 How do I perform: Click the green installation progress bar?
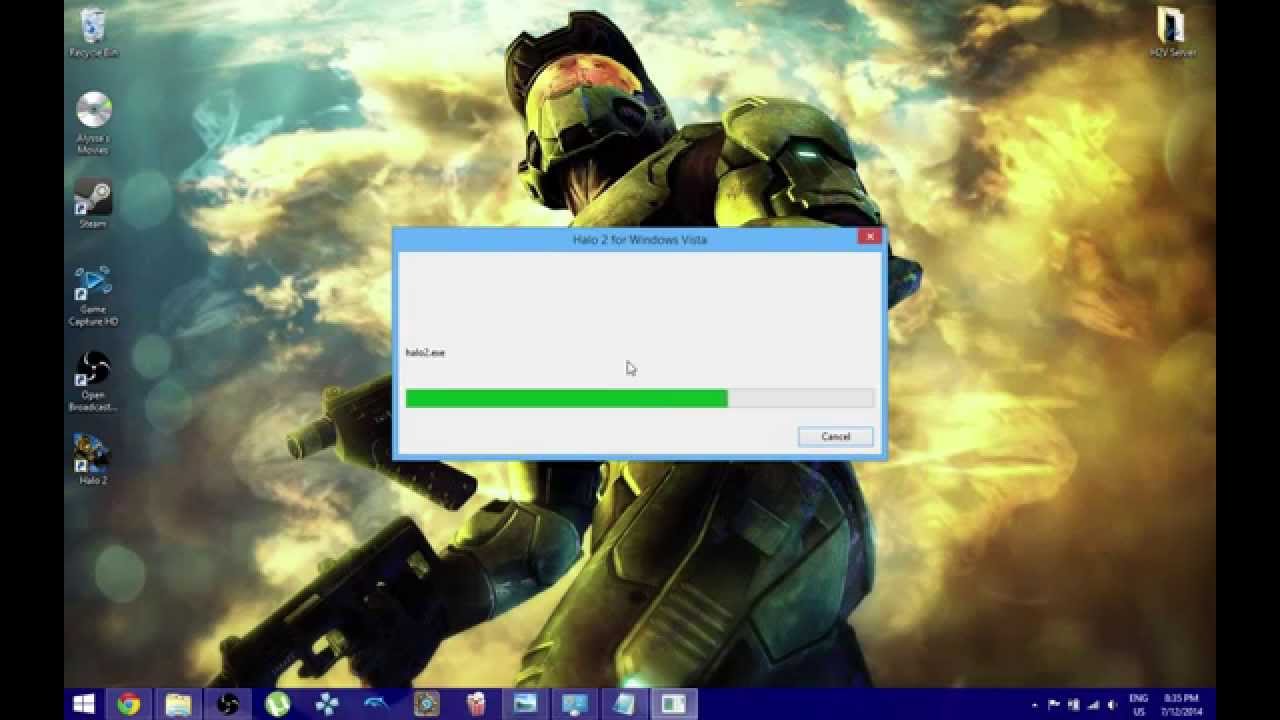pyautogui.click(x=640, y=398)
